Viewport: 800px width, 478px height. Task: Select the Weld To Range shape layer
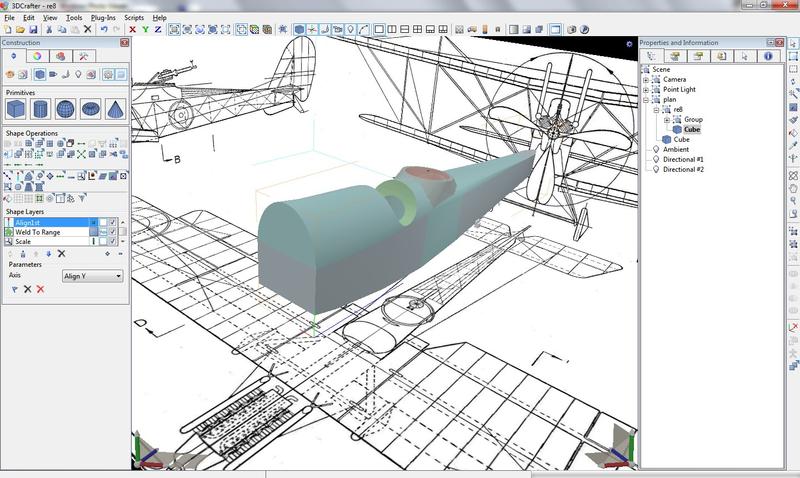pos(38,232)
